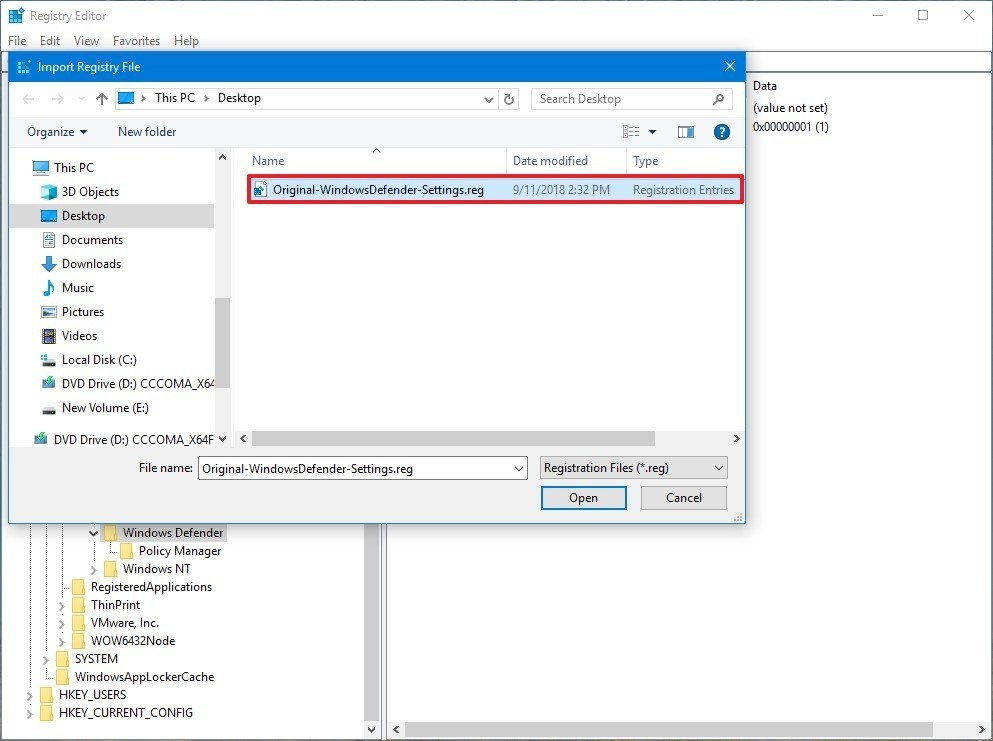Collapse the Windows Defender key
This screenshot has height=741, width=993.
[93, 533]
